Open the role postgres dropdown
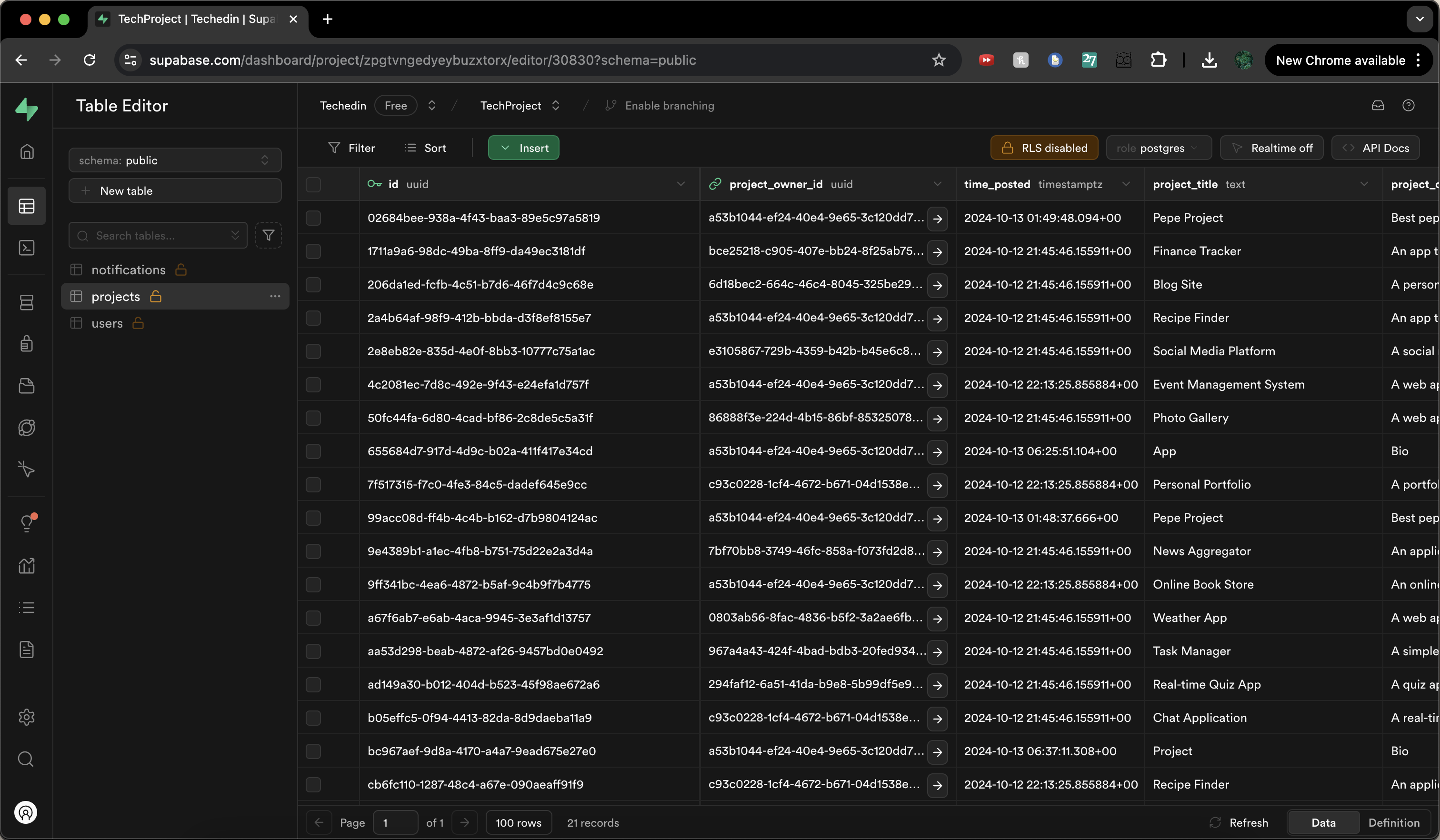 pyautogui.click(x=1158, y=148)
